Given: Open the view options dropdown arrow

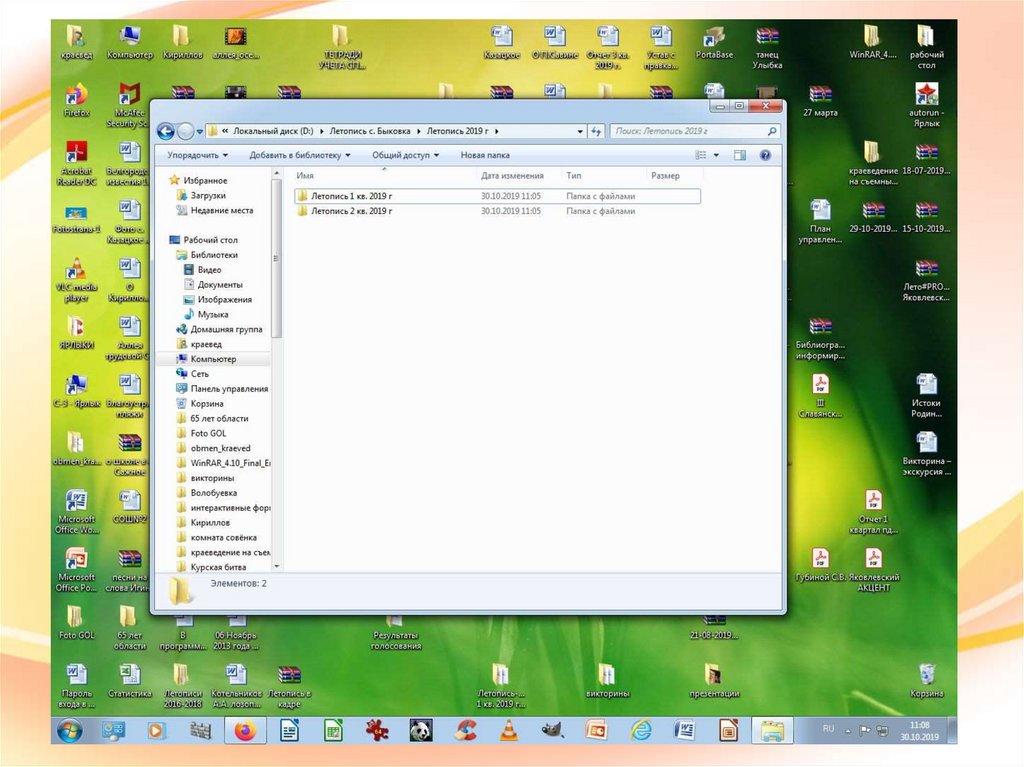Looking at the screenshot, I should [x=716, y=155].
